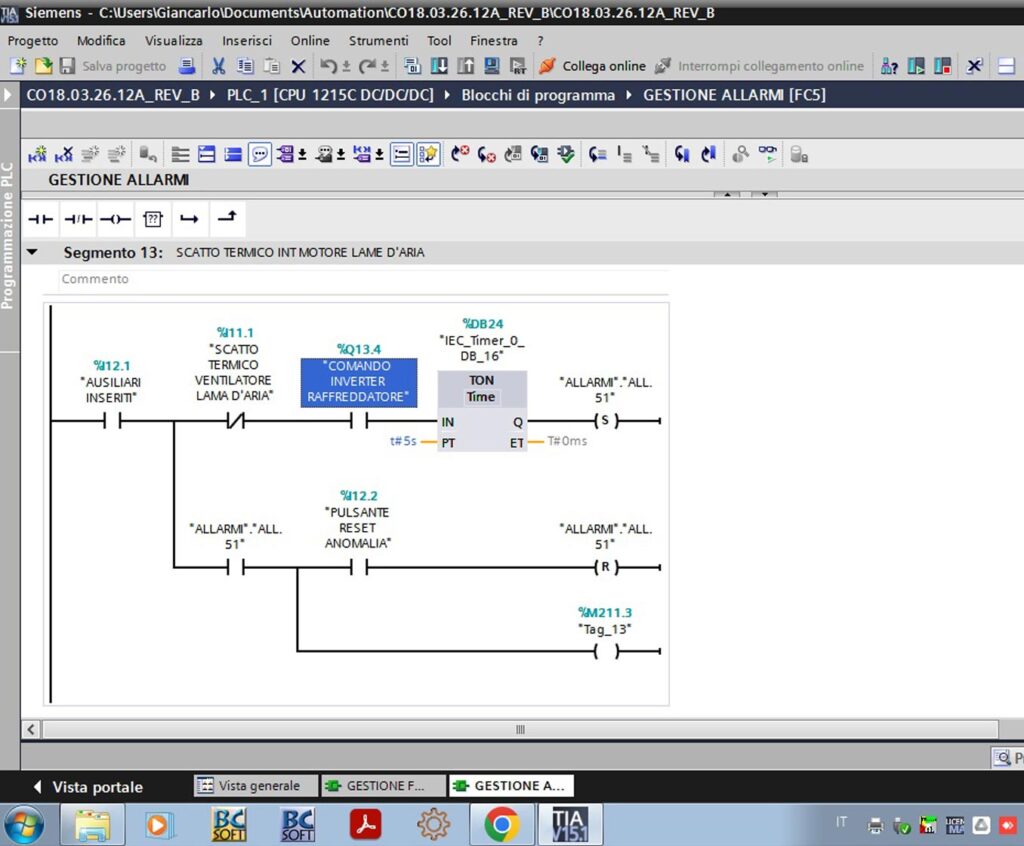Click the delete X icon in toolbar
The width and height of the screenshot is (1024, 846).
pos(298,66)
